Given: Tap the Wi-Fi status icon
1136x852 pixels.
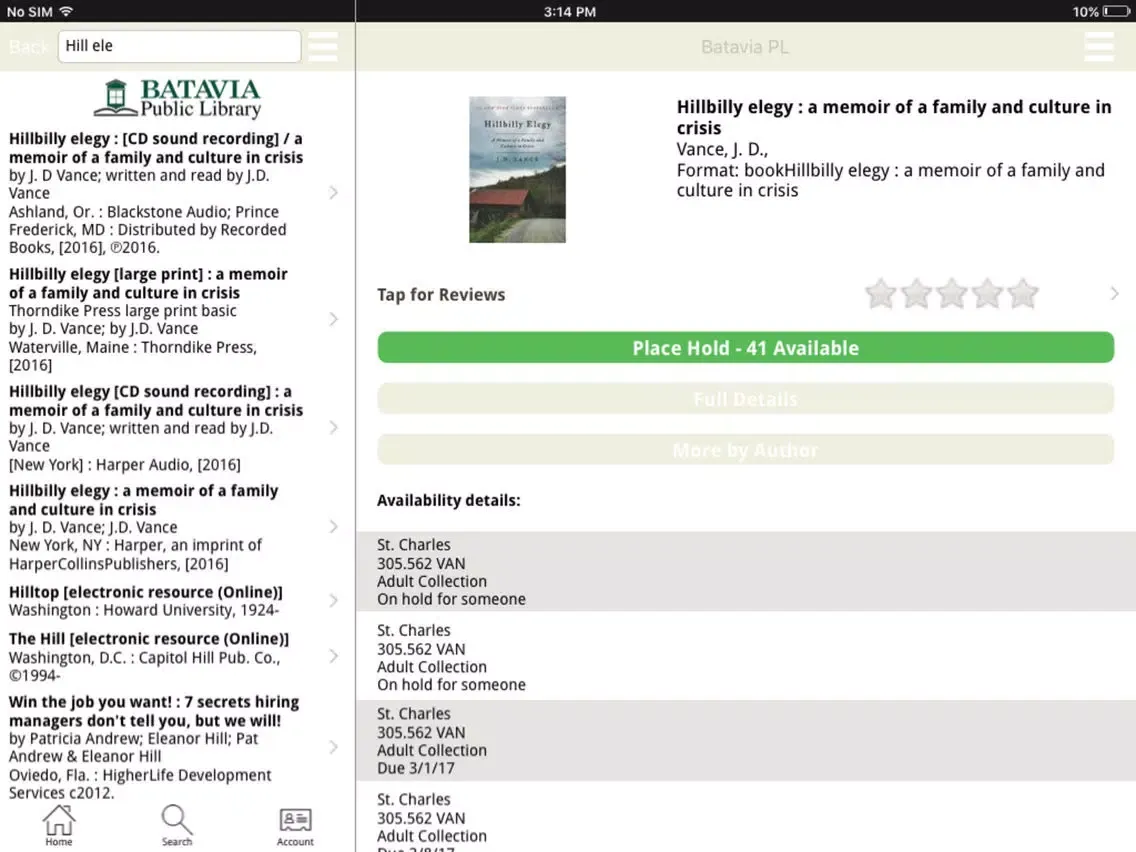Looking at the screenshot, I should (67, 11).
